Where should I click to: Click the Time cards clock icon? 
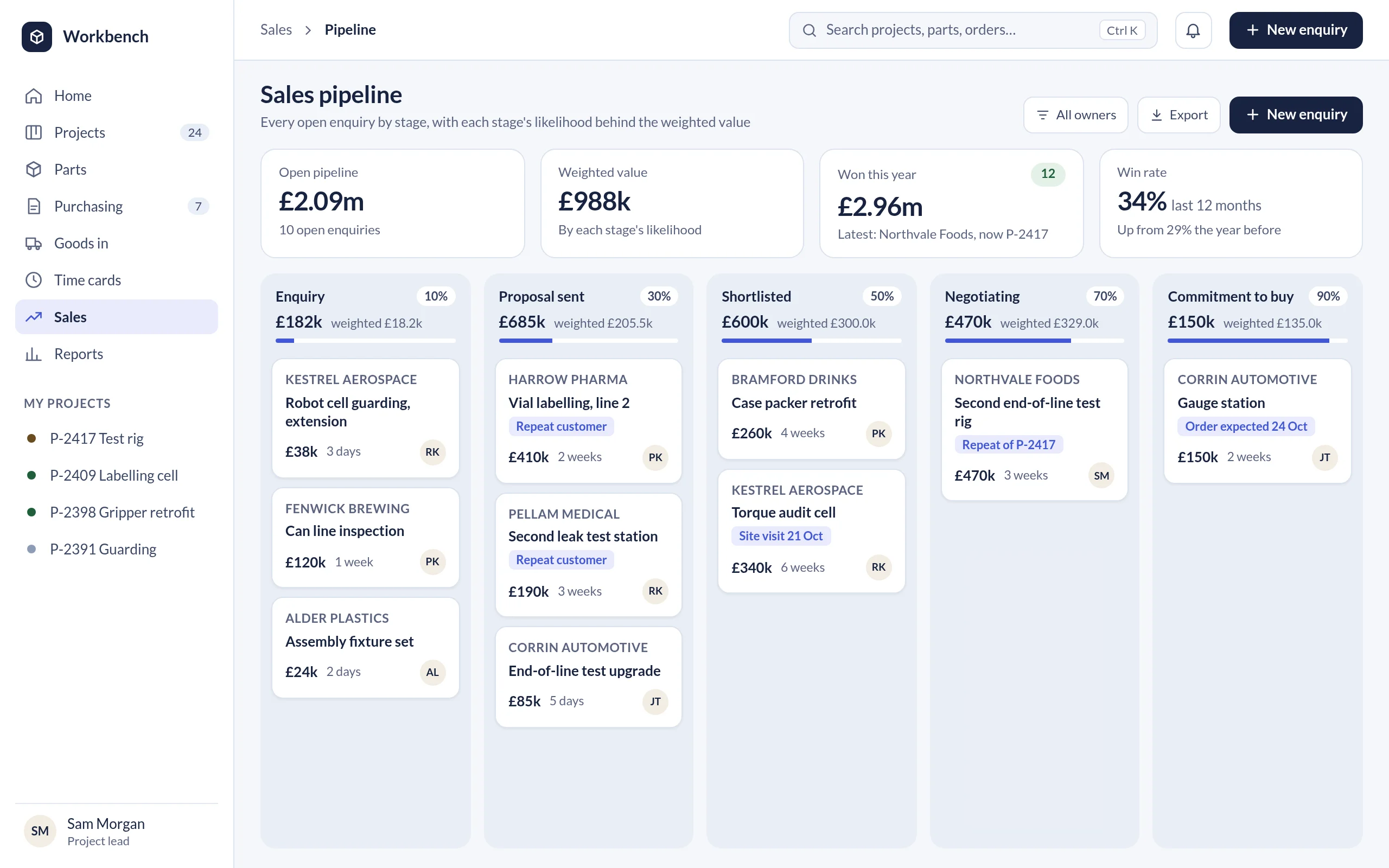tap(34, 280)
